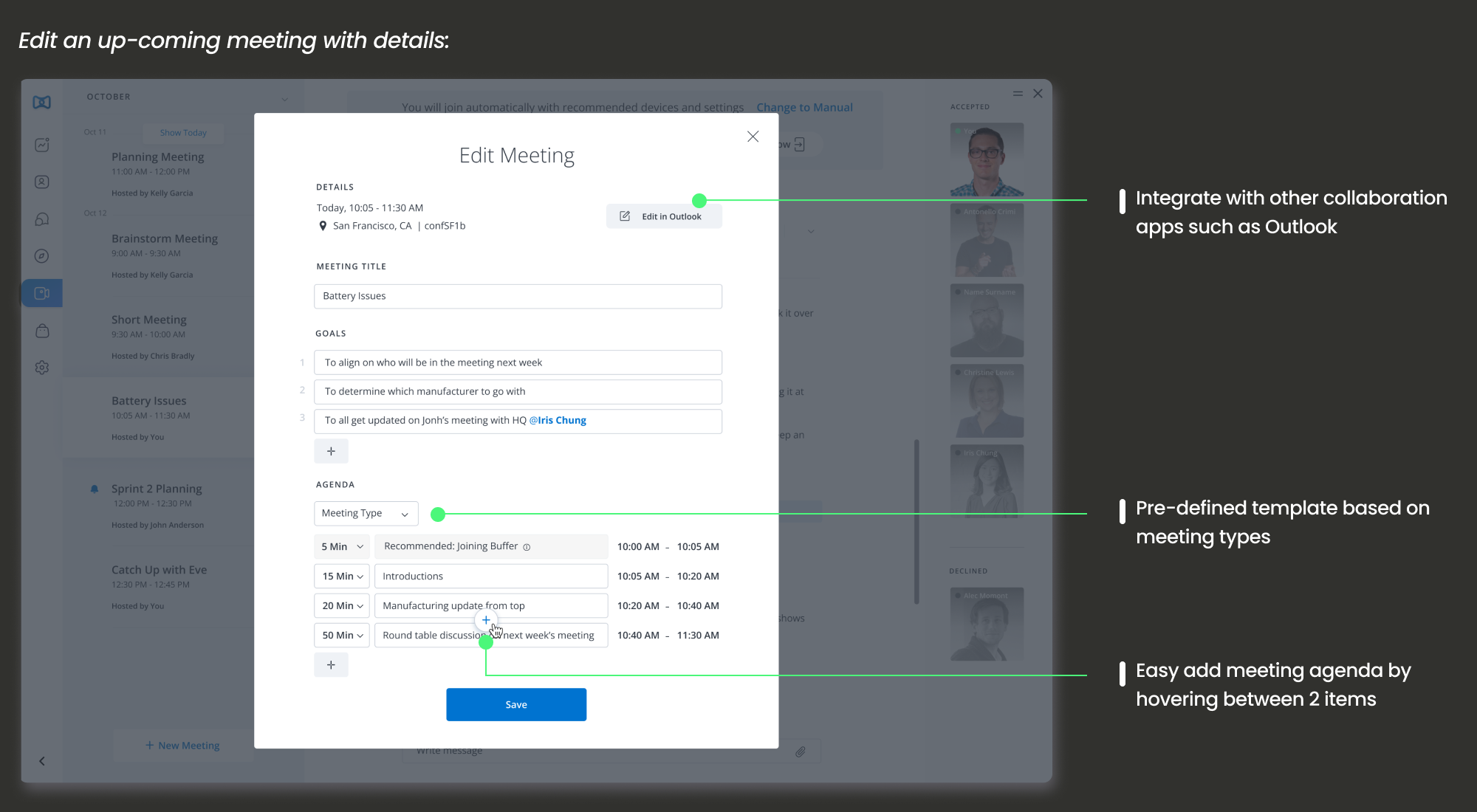Open the contacts sidebar icon
The image size is (1477, 812).
(x=42, y=182)
